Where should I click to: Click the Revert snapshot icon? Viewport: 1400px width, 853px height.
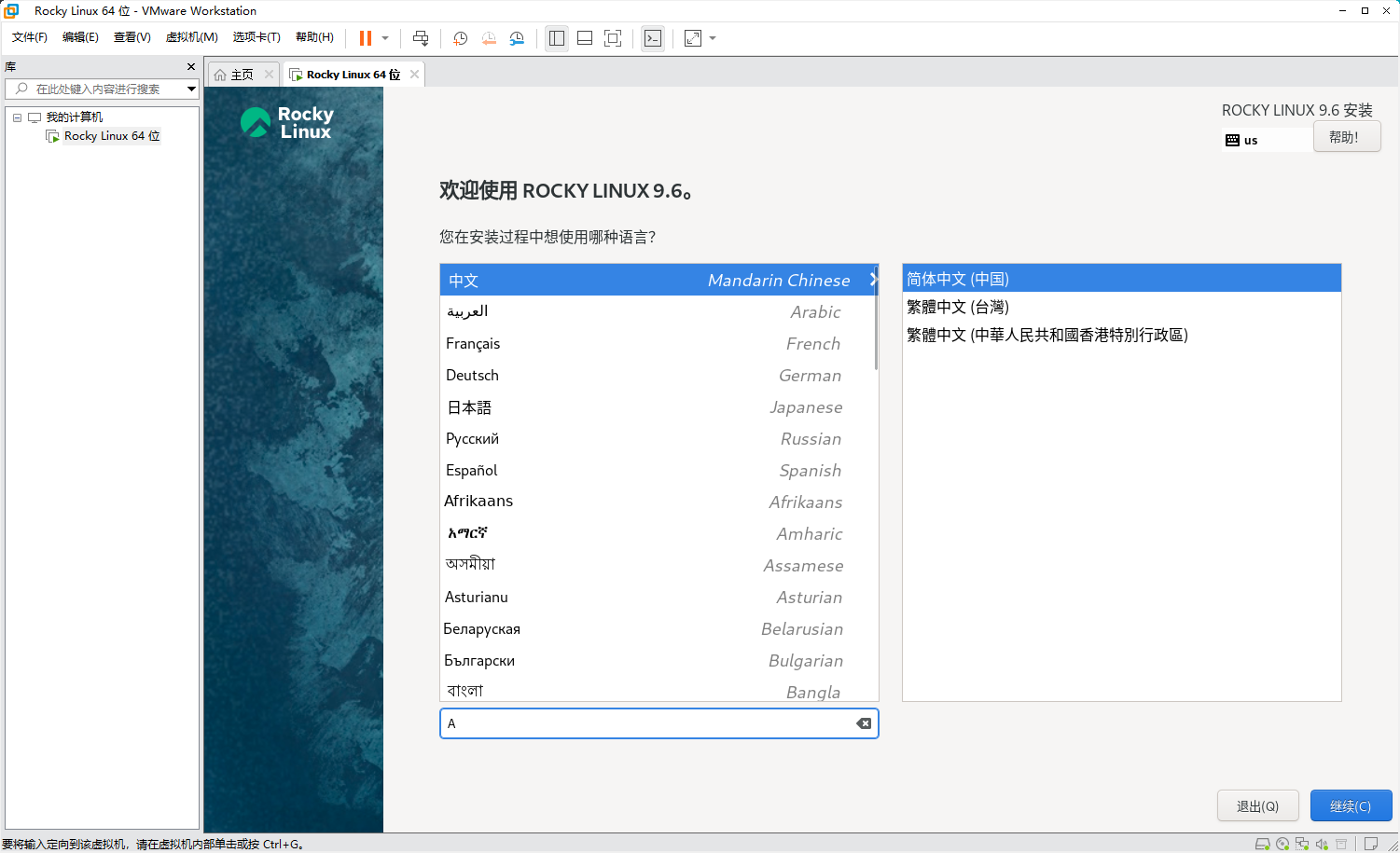tap(489, 38)
